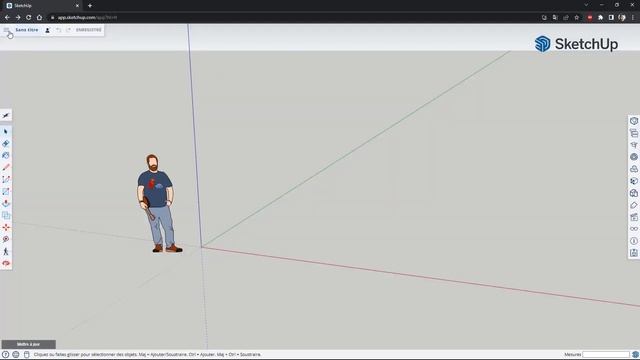
Task: Click the browser Home button
Action: click(39, 18)
